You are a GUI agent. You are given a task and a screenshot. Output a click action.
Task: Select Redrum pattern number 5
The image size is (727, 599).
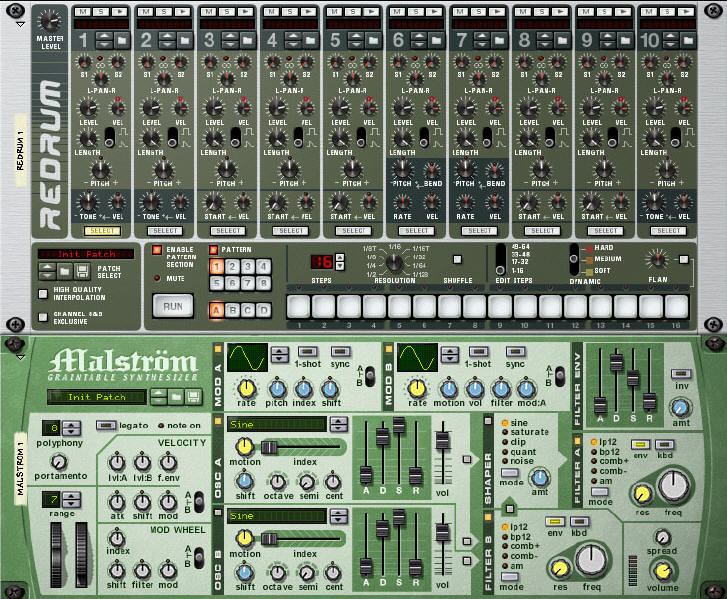217,284
